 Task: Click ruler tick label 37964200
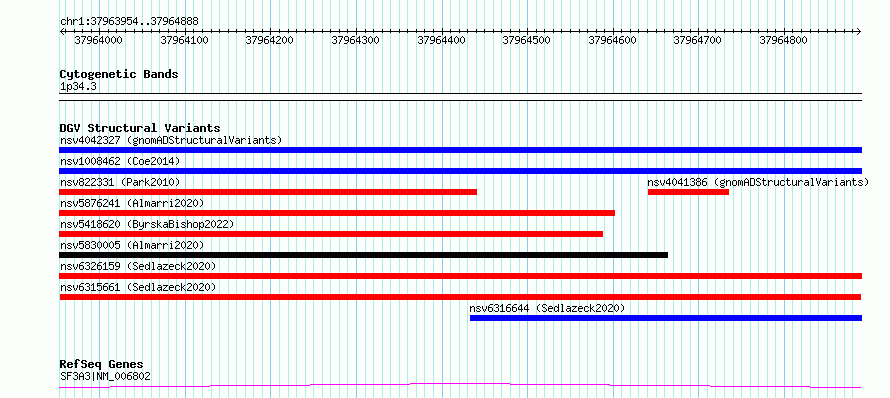click(x=270, y=40)
